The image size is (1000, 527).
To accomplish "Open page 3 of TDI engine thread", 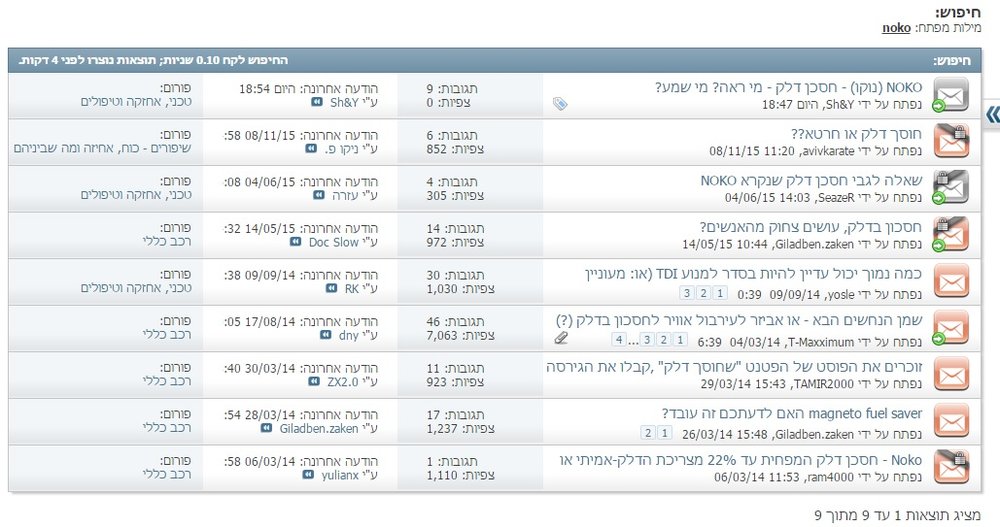I will [687, 293].
